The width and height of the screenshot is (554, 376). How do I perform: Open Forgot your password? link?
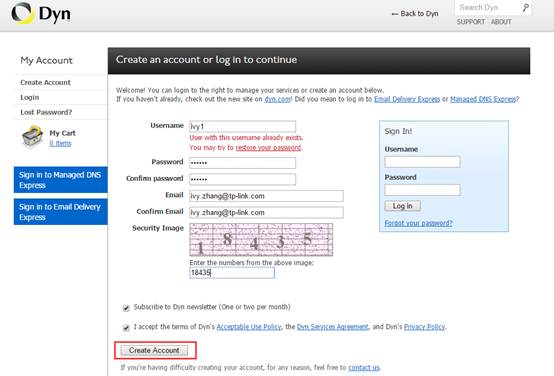click(x=418, y=223)
